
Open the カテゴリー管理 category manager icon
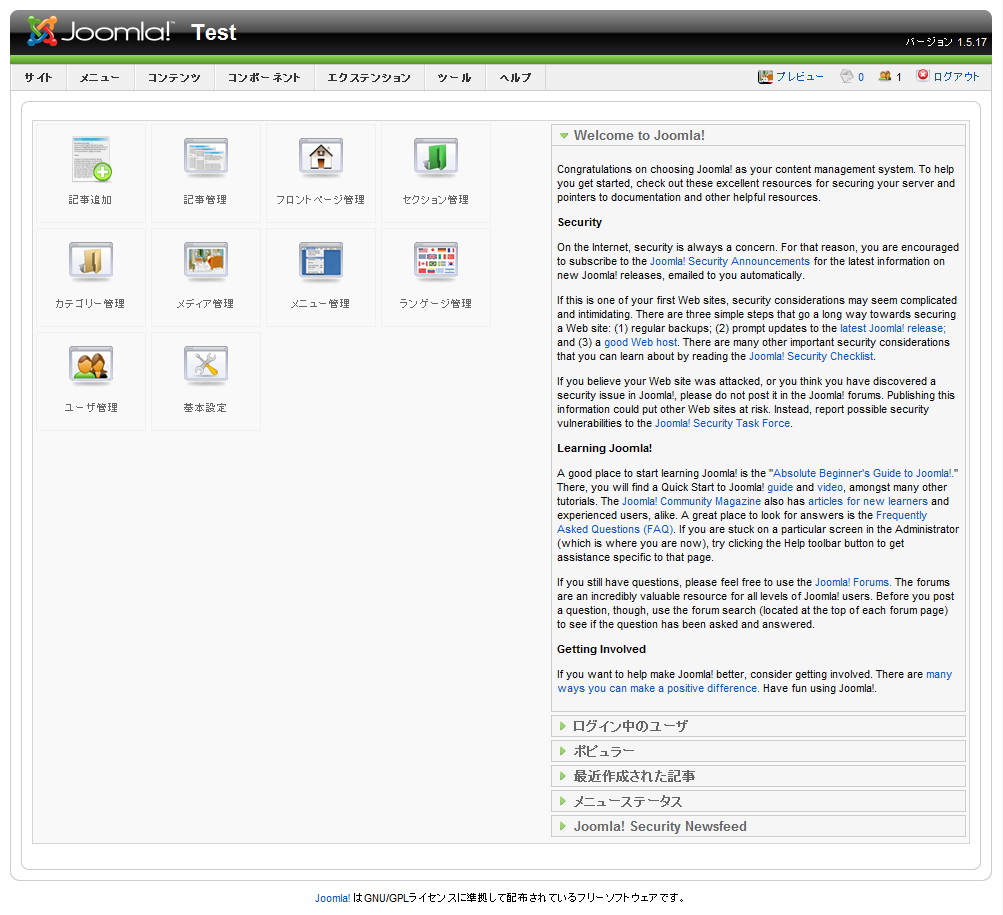click(x=91, y=261)
